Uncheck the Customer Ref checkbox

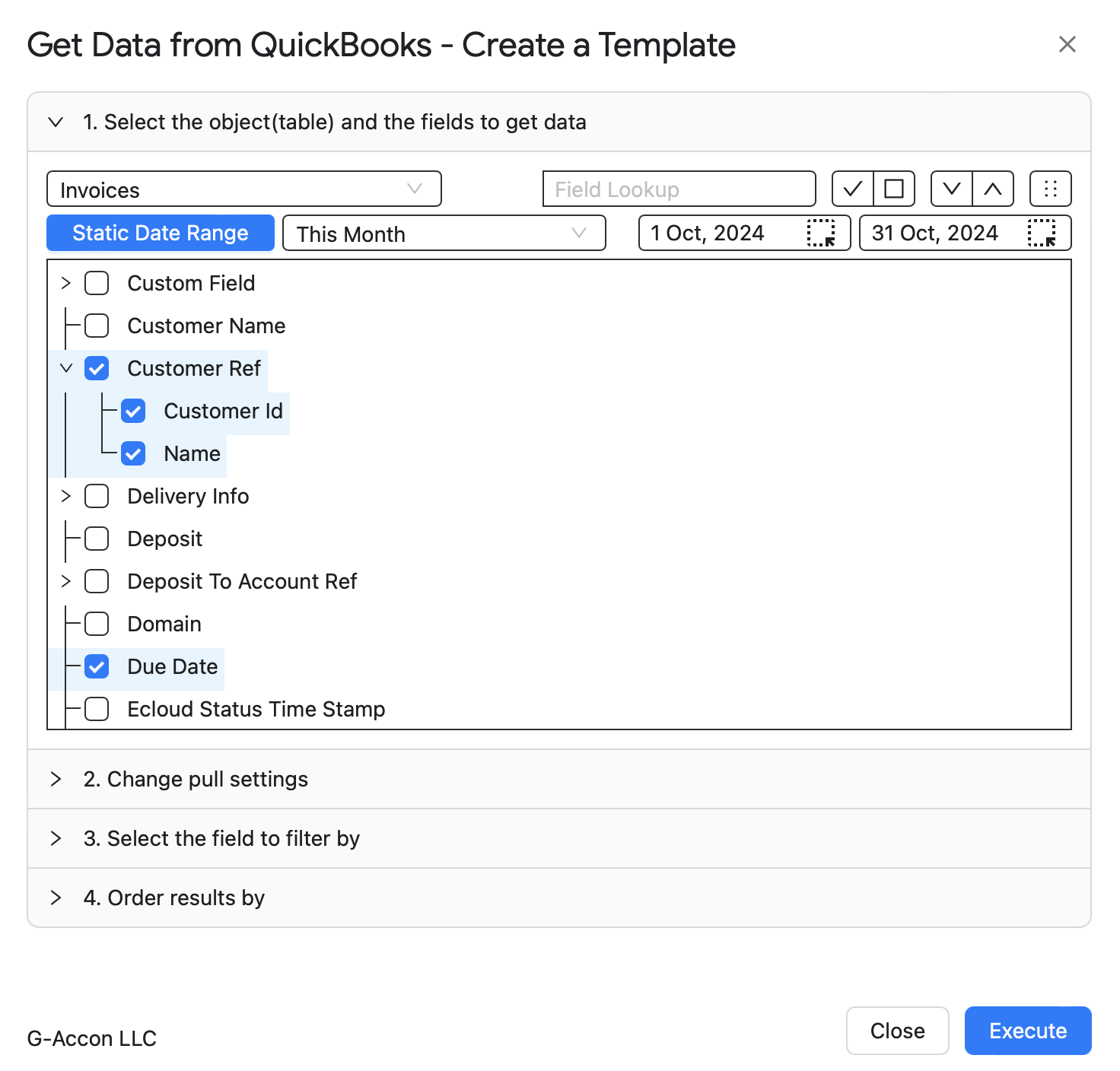(x=97, y=368)
